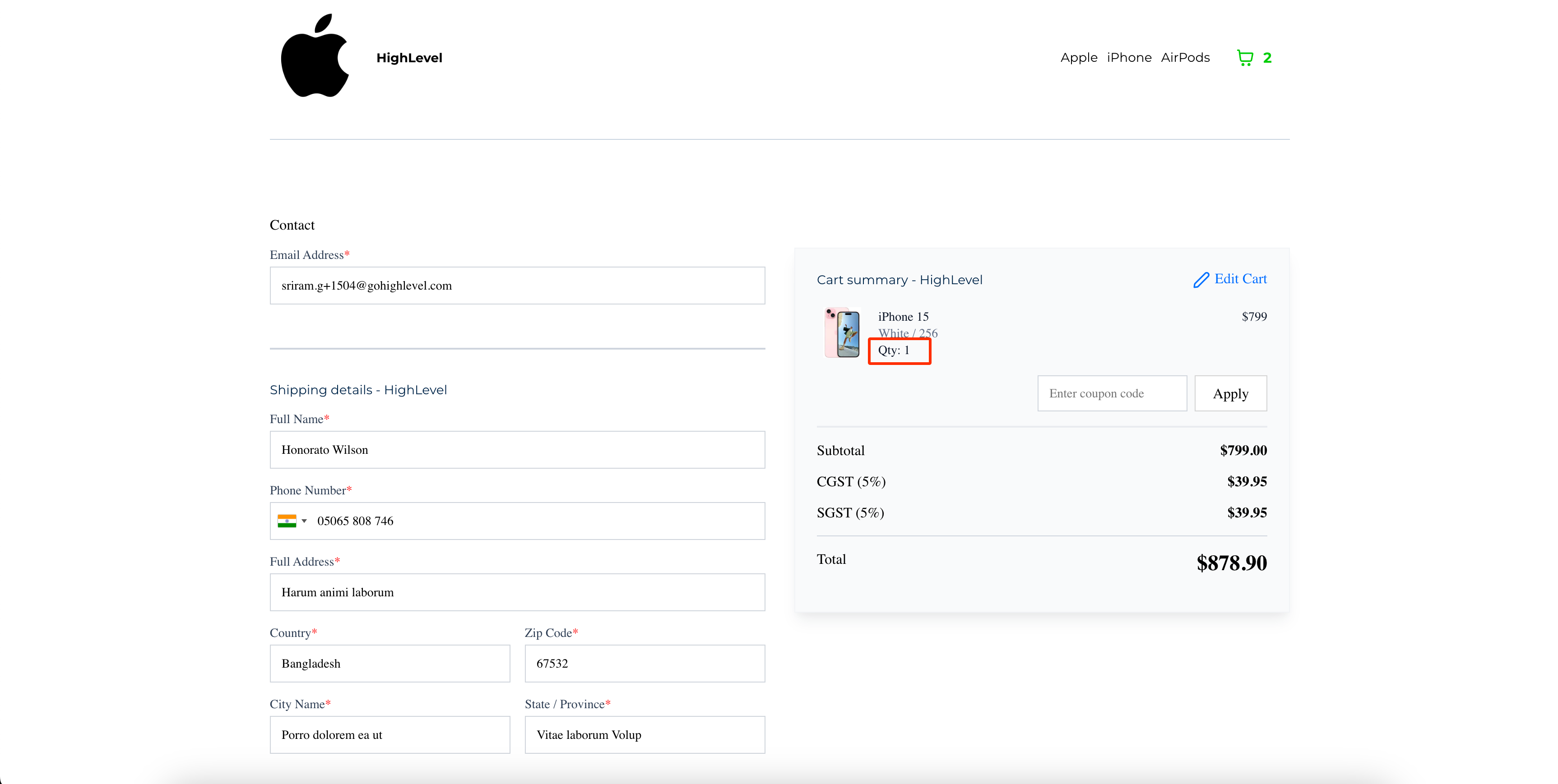This screenshot has width=1558, height=784.
Task: Open the Country field showing Bangladesh
Action: pos(389,664)
